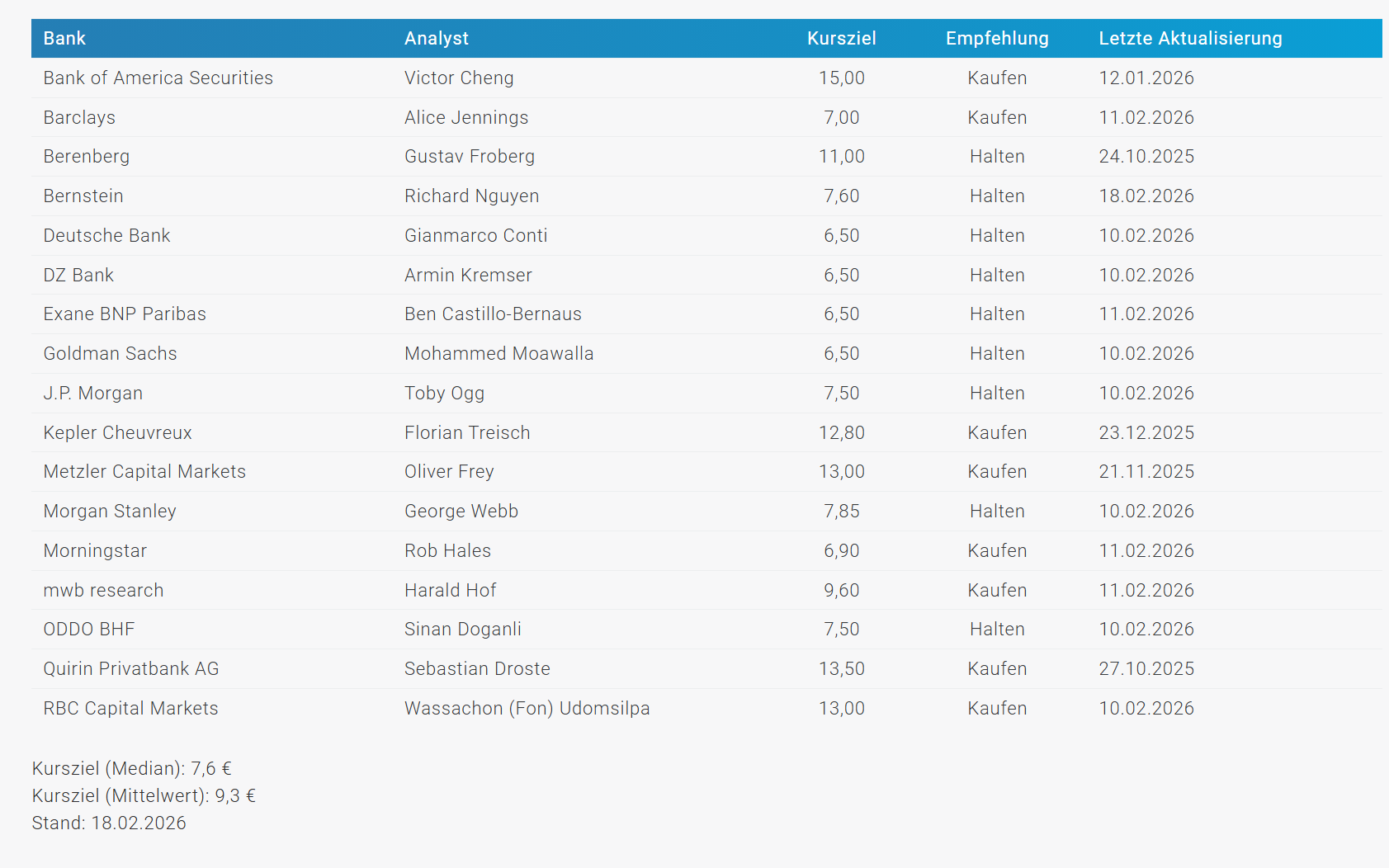Select the Deutsche Bank cell
1389x868 pixels.
[107, 236]
